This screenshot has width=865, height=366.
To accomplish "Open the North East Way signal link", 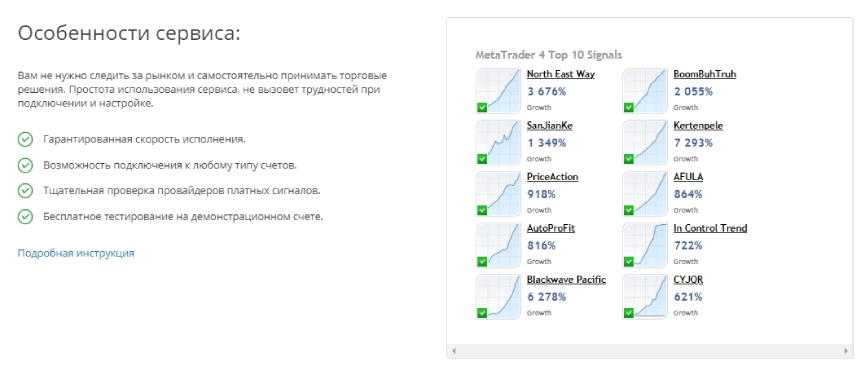I will pyautogui.click(x=560, y=74).
